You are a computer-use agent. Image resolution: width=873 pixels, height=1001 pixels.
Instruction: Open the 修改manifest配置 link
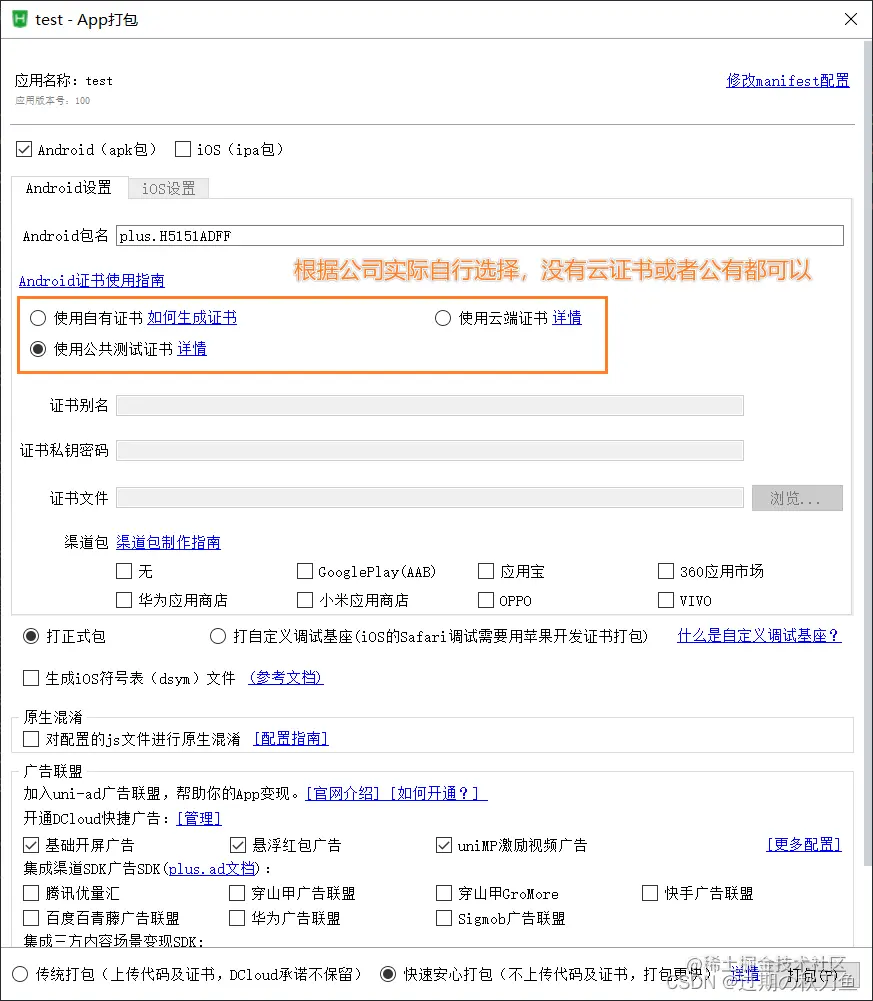787,80
